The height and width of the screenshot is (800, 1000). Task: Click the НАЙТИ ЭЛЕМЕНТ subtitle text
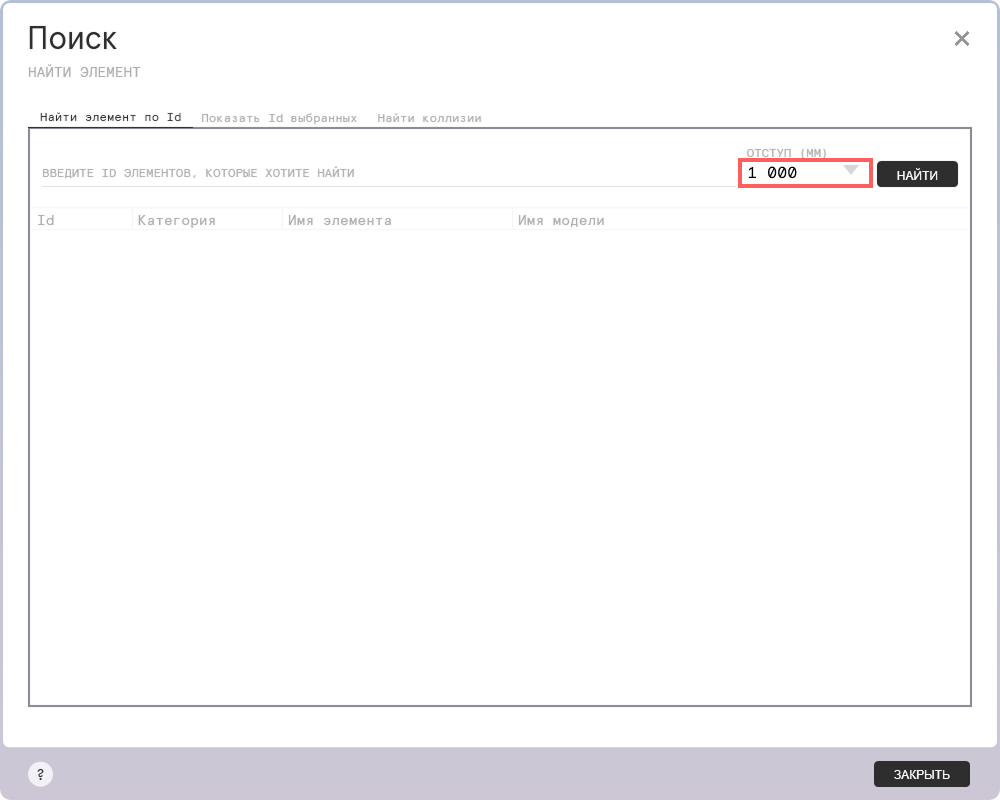click(x=84, y=72)
